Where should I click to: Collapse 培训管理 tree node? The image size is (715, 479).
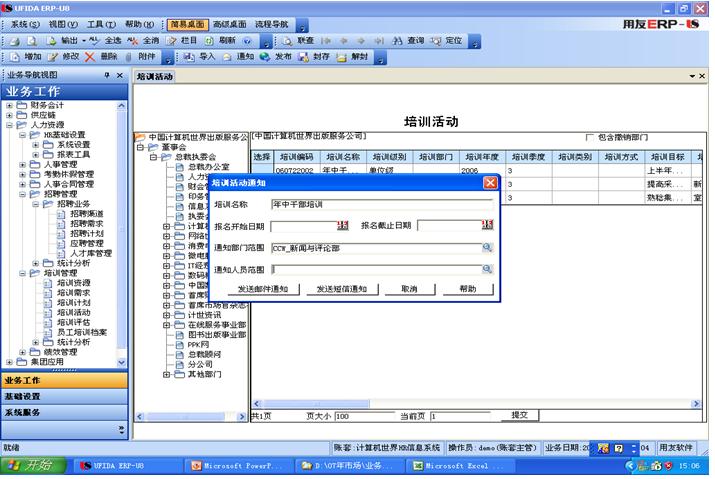(x=22, y=273)
